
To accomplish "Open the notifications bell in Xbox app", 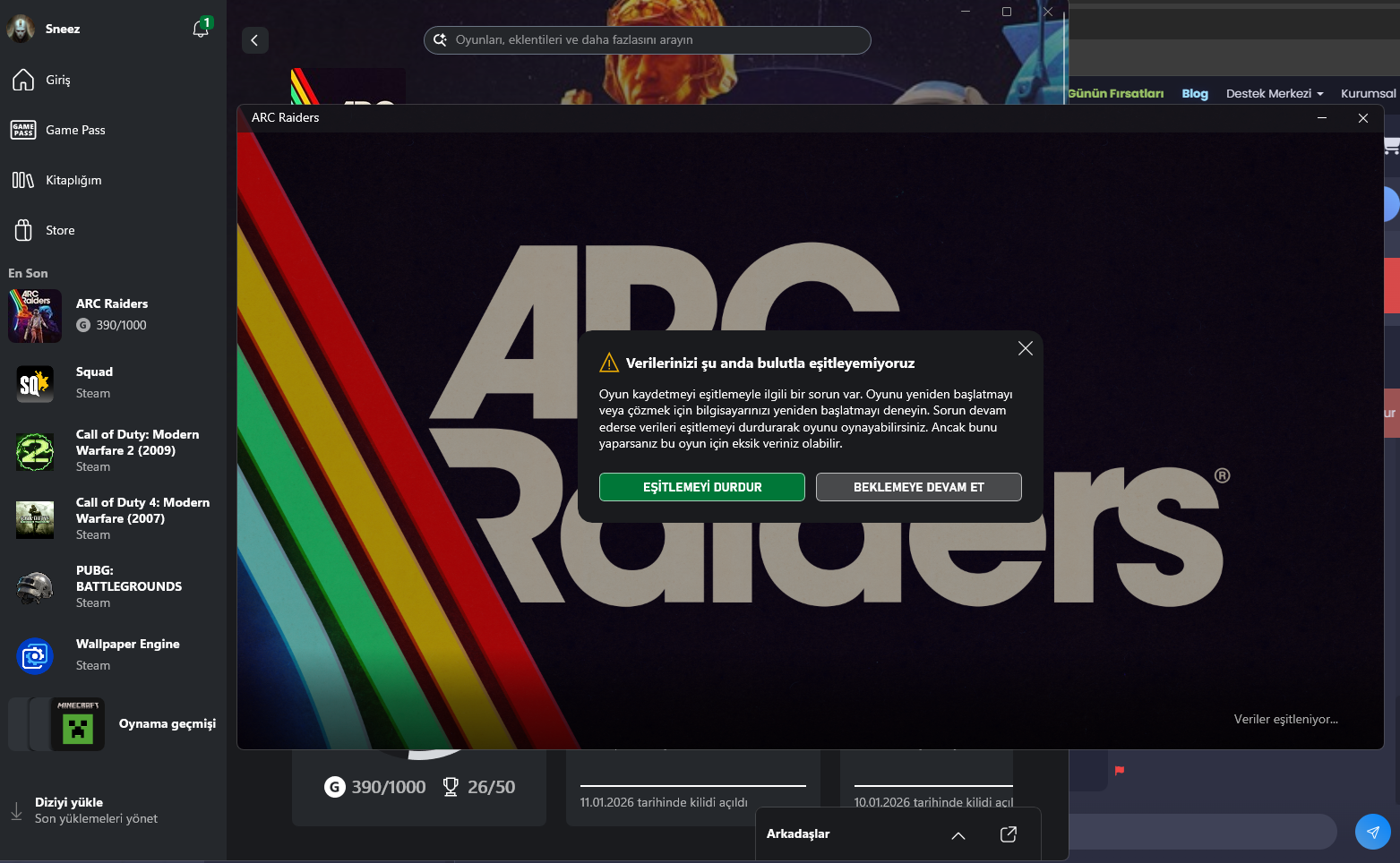I will 201,29.
